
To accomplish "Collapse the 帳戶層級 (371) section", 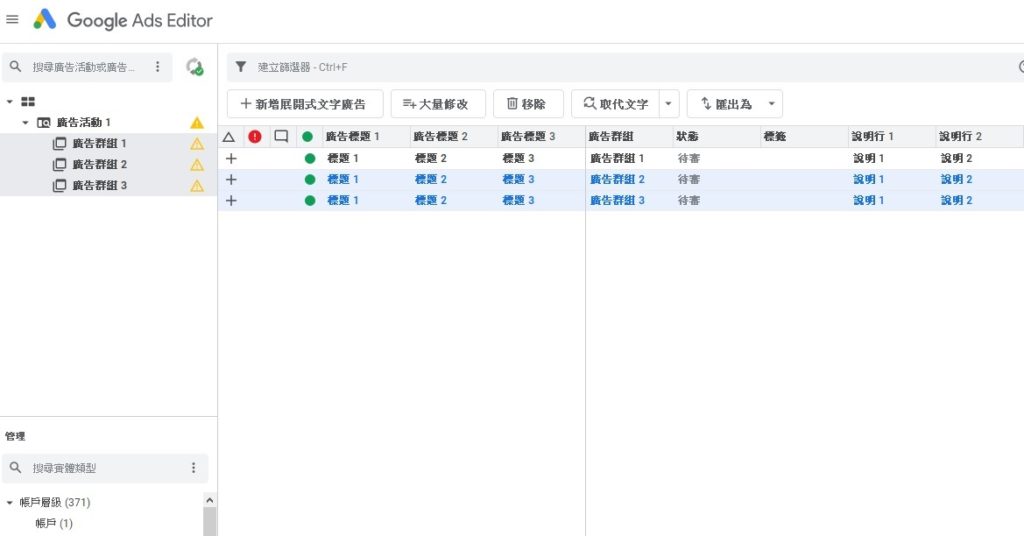I will (x=10, y=503).
